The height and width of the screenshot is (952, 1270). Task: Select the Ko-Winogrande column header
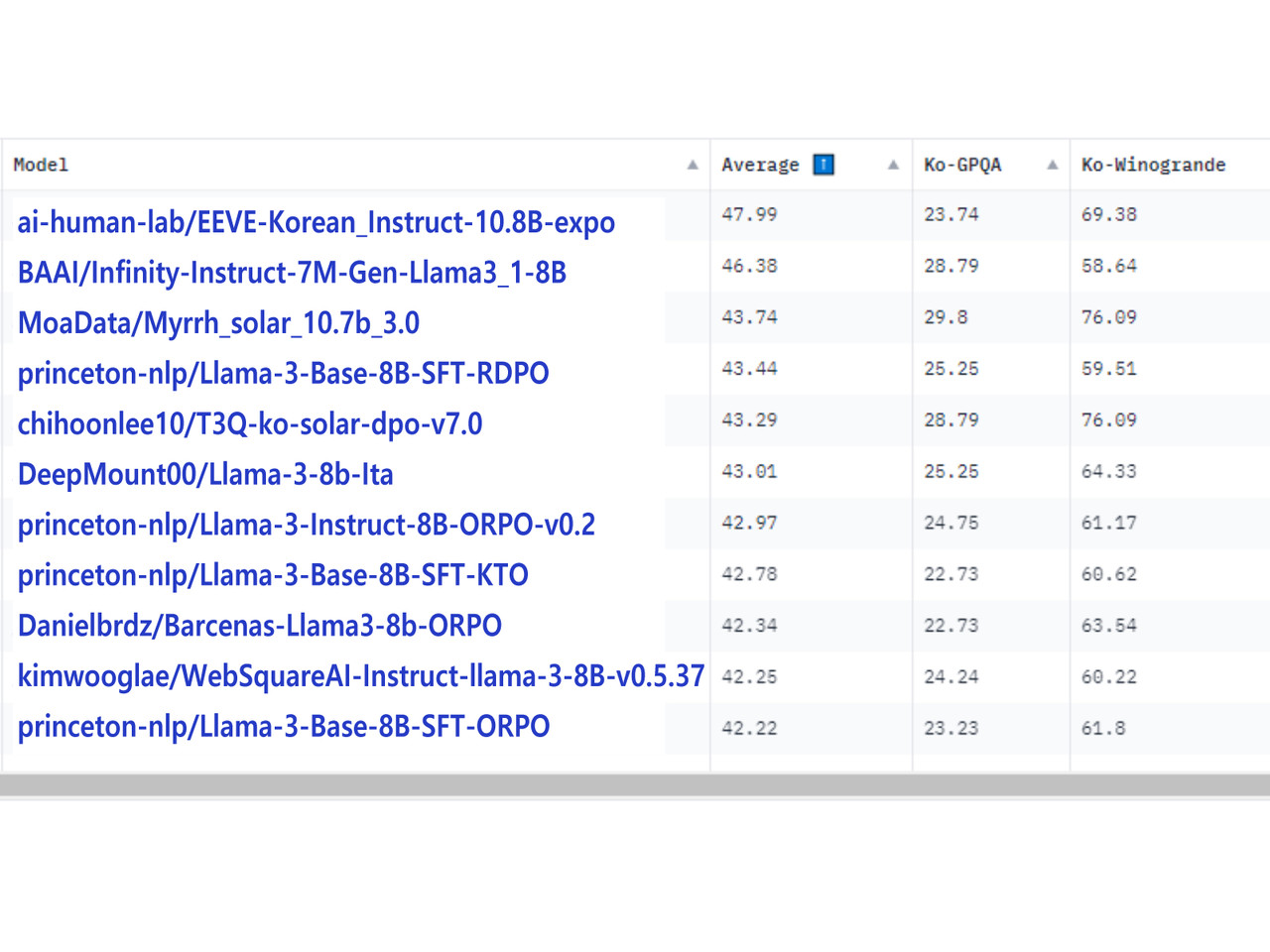1153,165
